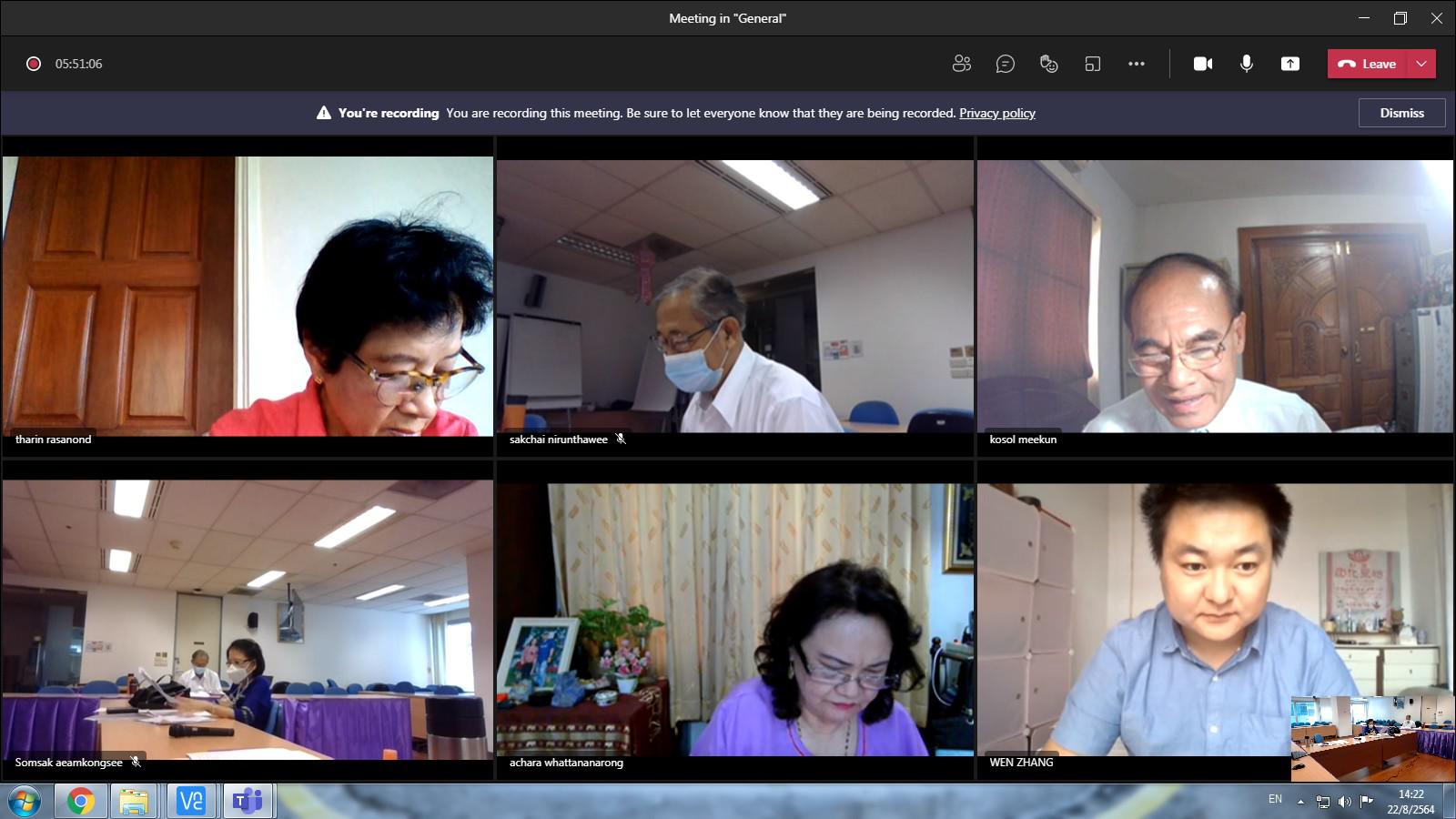Click the Show desktop strip on taskbar
This screenshot has width=1456, height=819.
1449,802
